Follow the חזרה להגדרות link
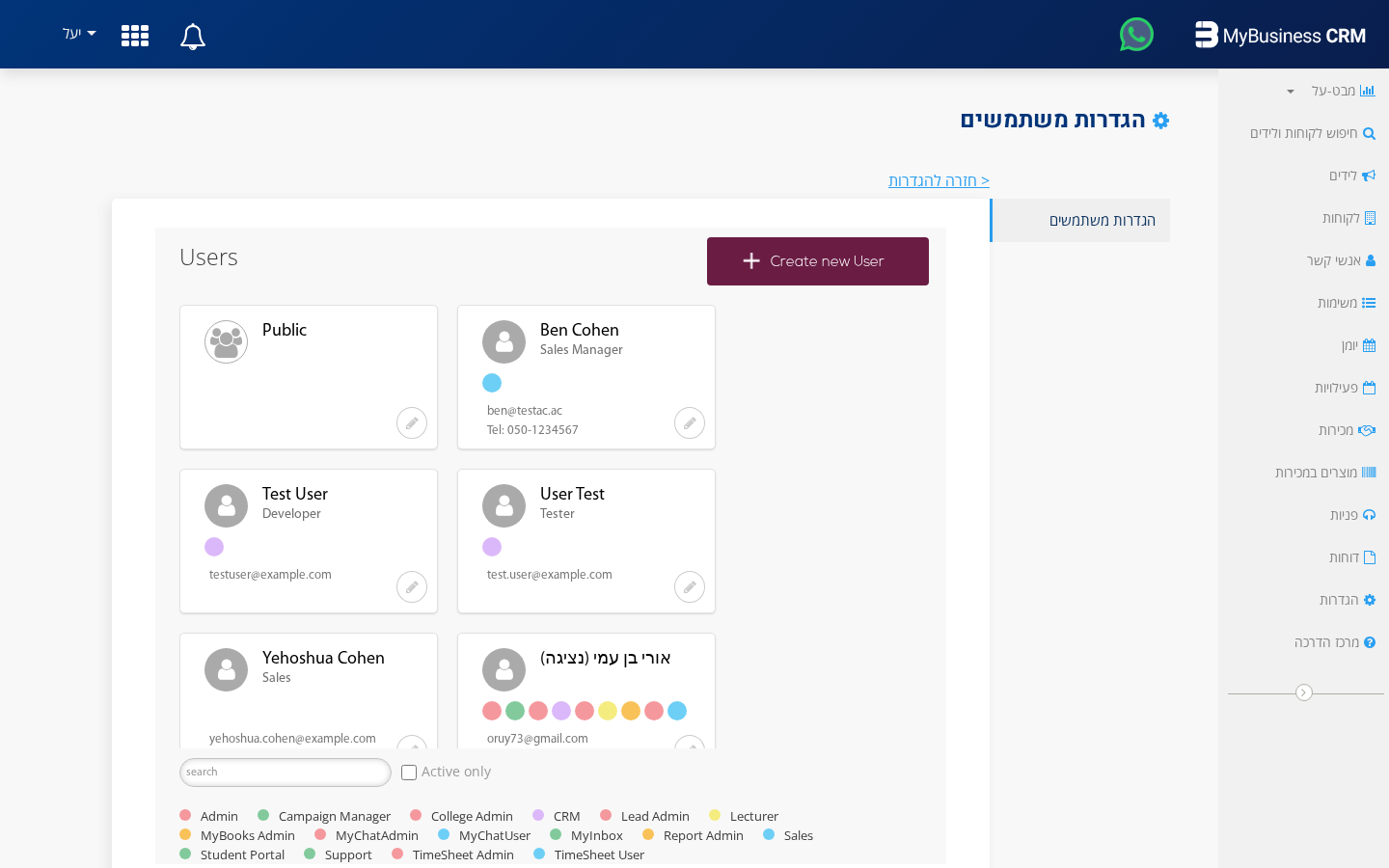Screen dimensions: 1389x868 [x=938, y=180]
